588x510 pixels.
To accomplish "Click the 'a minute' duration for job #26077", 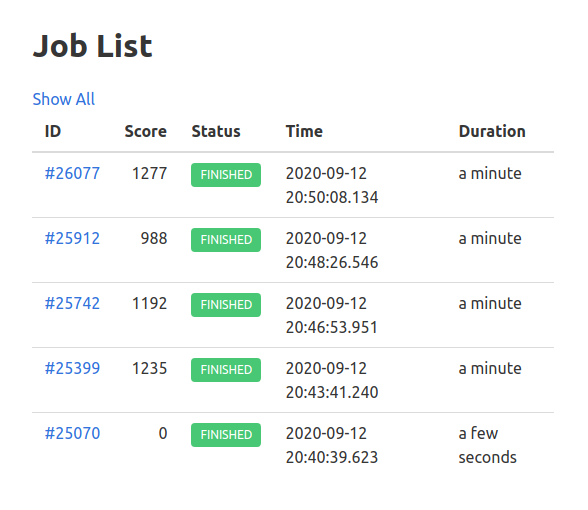I will coord(490,174).
